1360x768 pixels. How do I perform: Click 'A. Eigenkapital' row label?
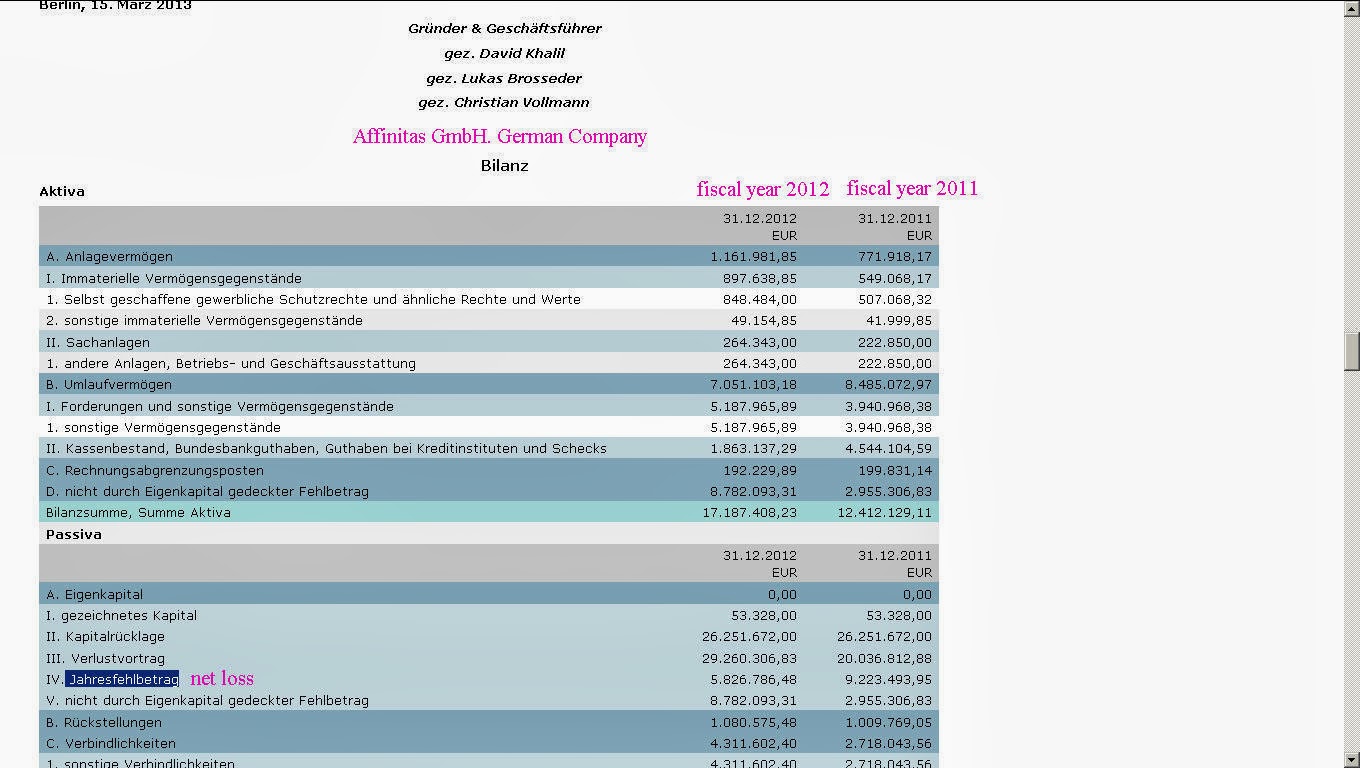(94, 594)
